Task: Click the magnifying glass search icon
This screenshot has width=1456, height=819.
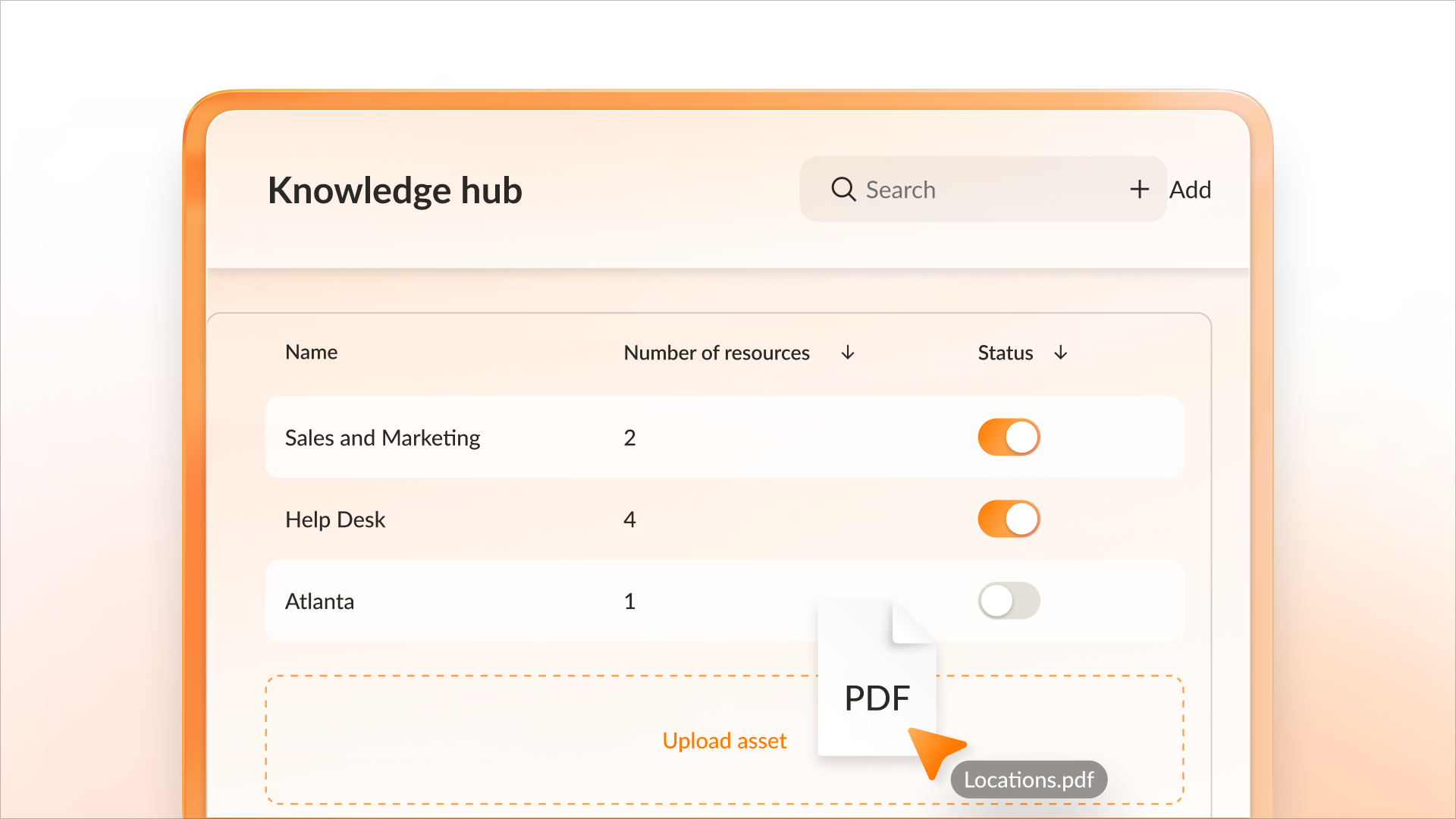Action: [x=843, y=189]
